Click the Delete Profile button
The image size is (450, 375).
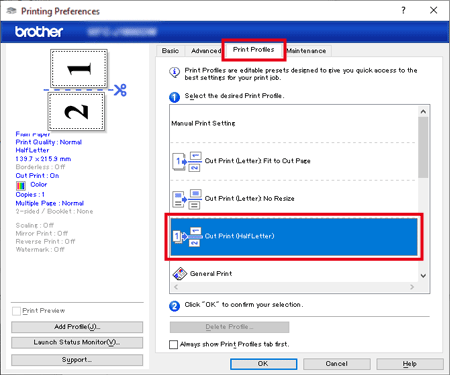[x=229, y=327]
